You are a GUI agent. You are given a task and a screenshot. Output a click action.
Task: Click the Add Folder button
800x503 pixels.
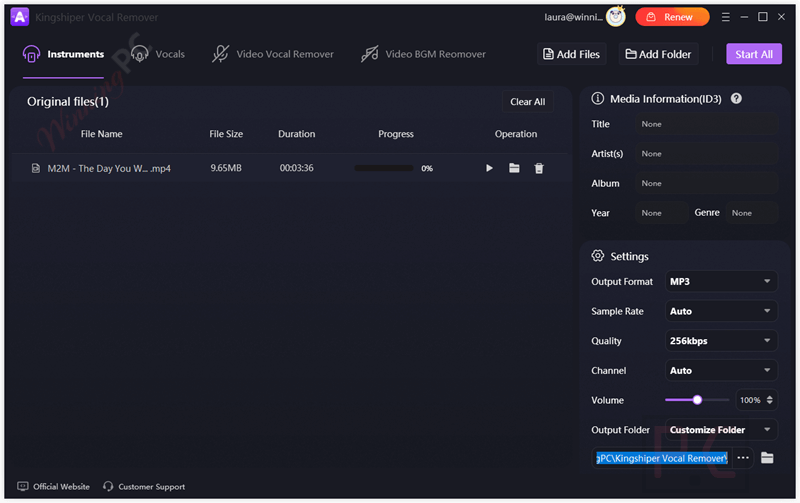pos(658,54)
